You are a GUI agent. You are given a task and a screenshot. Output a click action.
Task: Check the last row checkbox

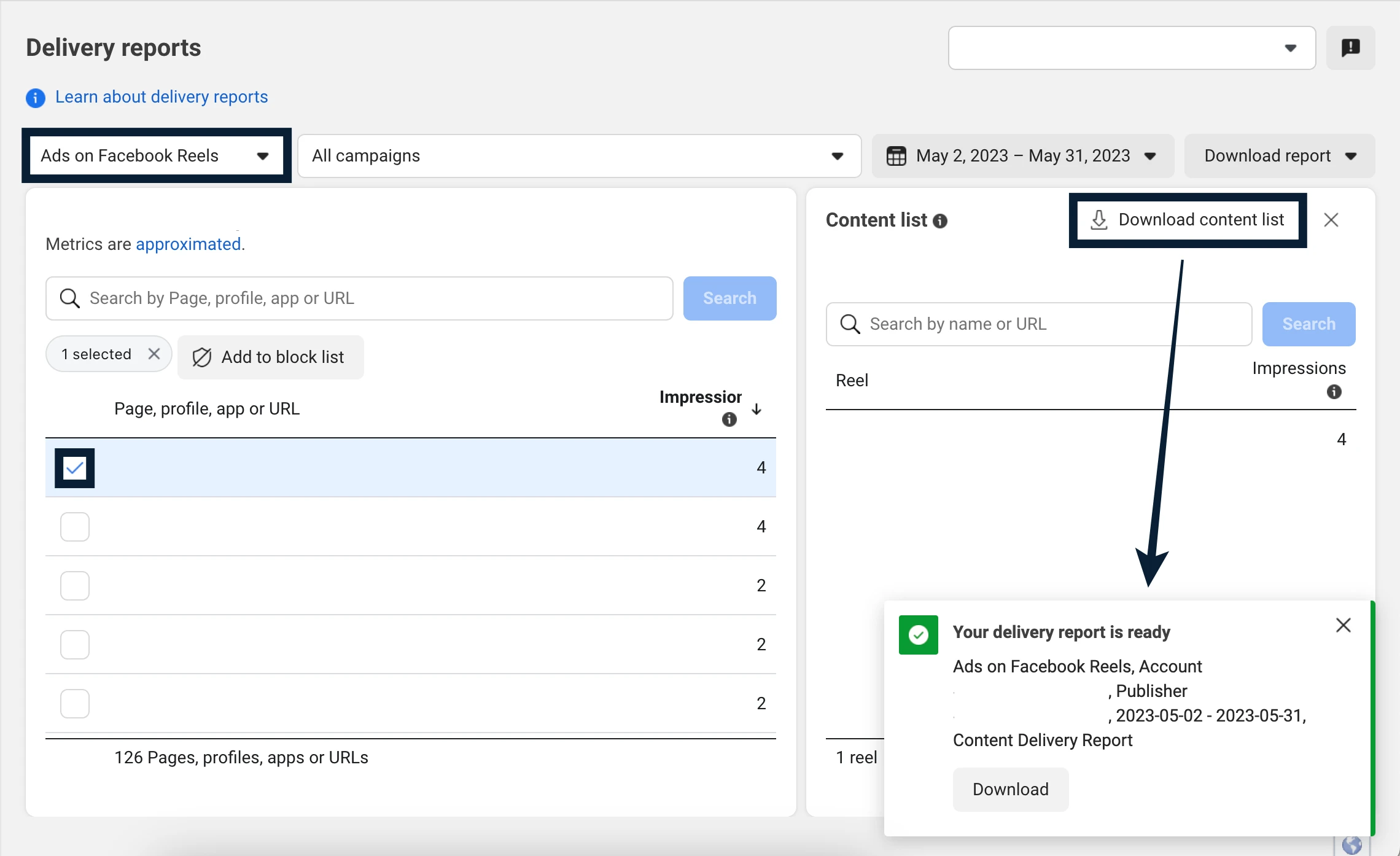click(75, 704)
